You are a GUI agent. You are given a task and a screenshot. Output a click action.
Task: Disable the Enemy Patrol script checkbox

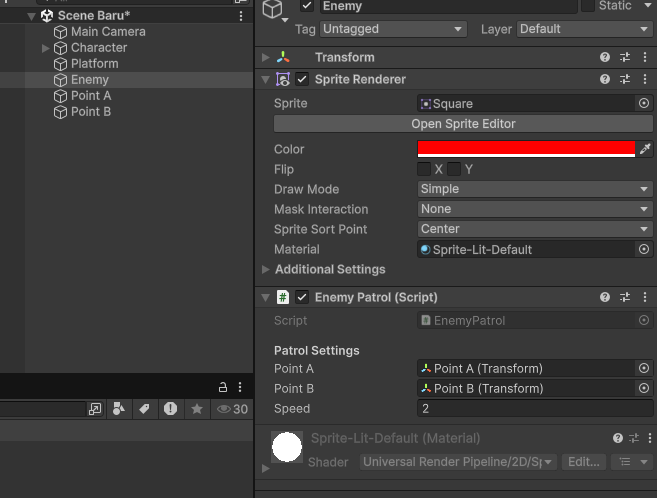(302, 297)
